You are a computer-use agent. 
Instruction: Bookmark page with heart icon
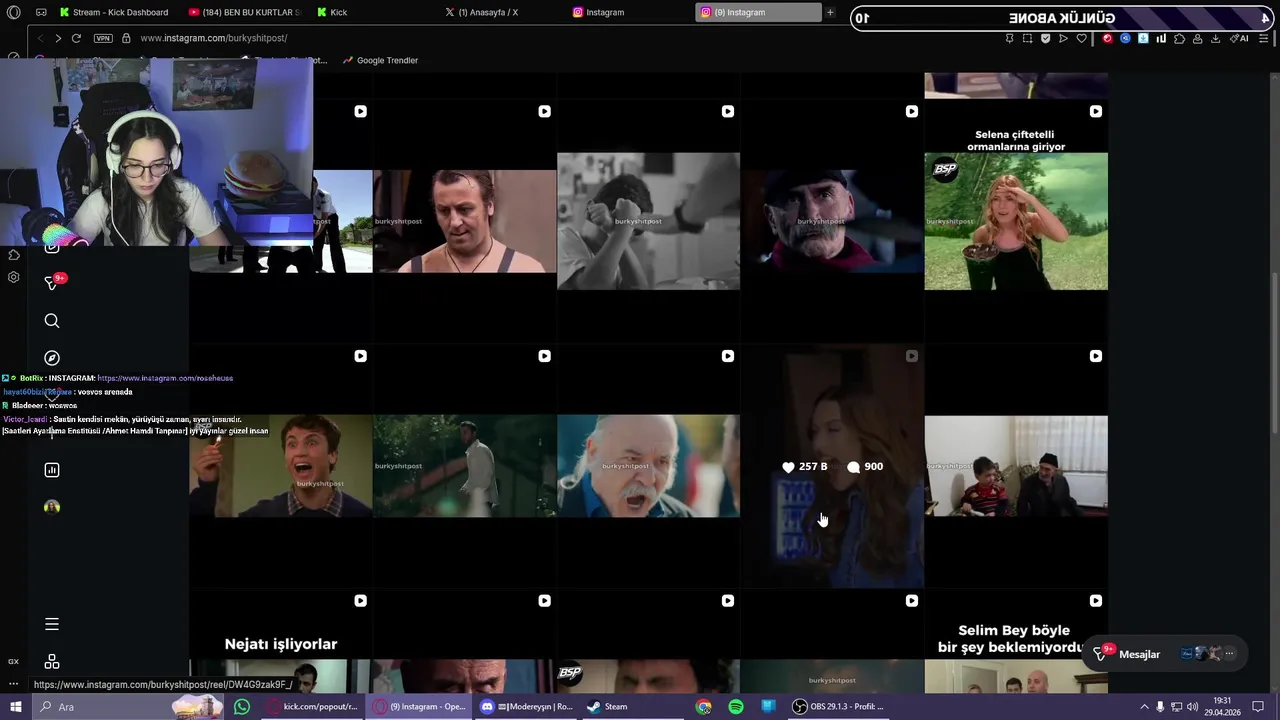[x=1081, y=38]
